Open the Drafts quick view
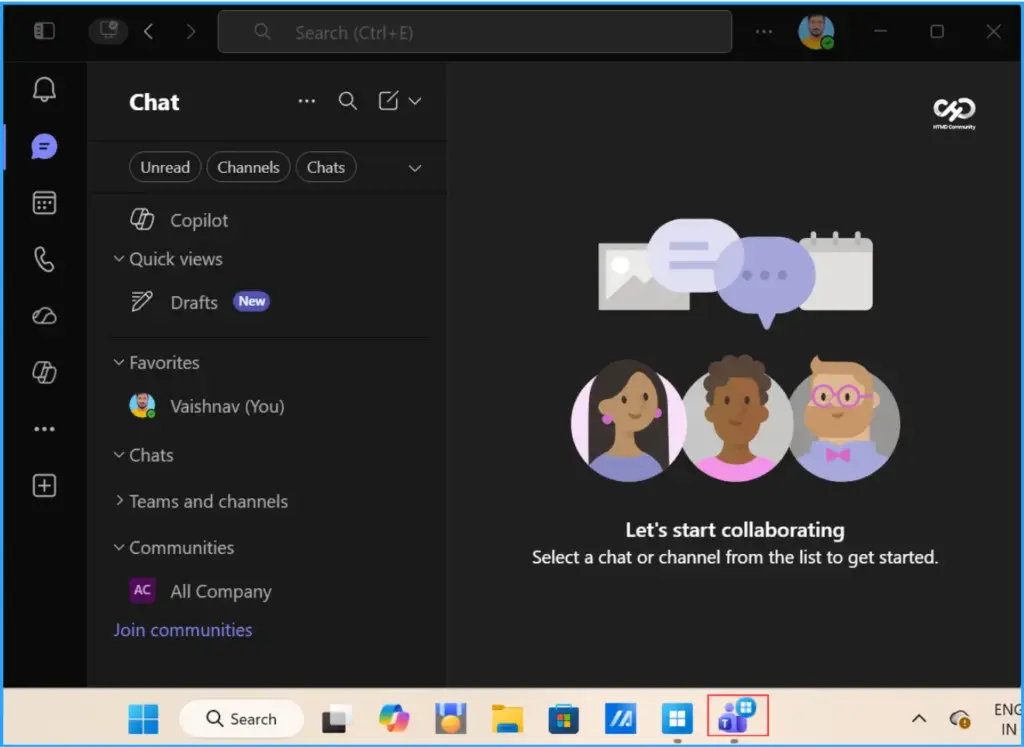 click(x=268, y=302)
